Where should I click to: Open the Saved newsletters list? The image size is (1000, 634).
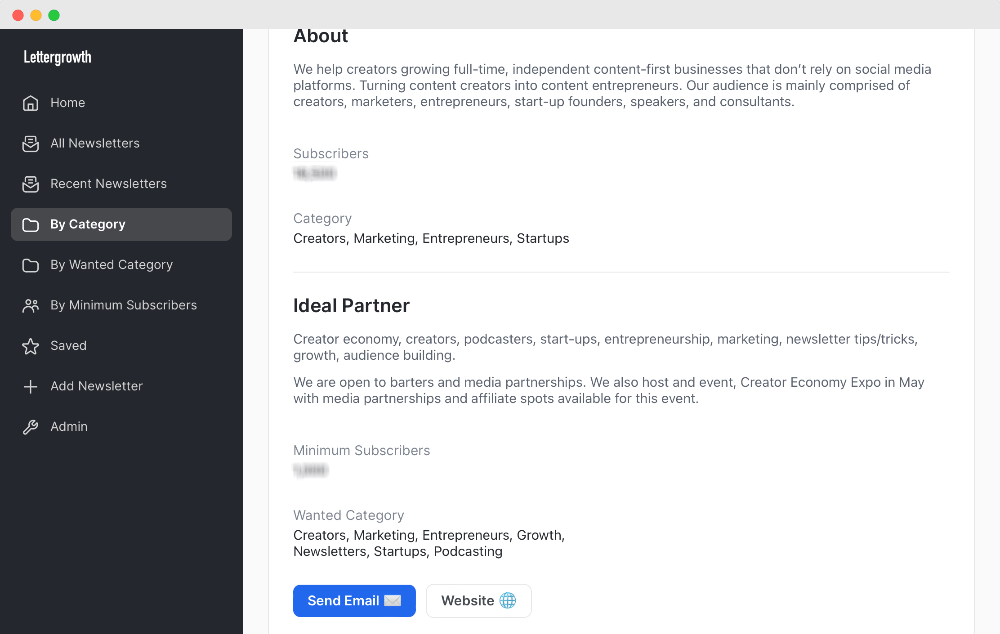(68, 346)
